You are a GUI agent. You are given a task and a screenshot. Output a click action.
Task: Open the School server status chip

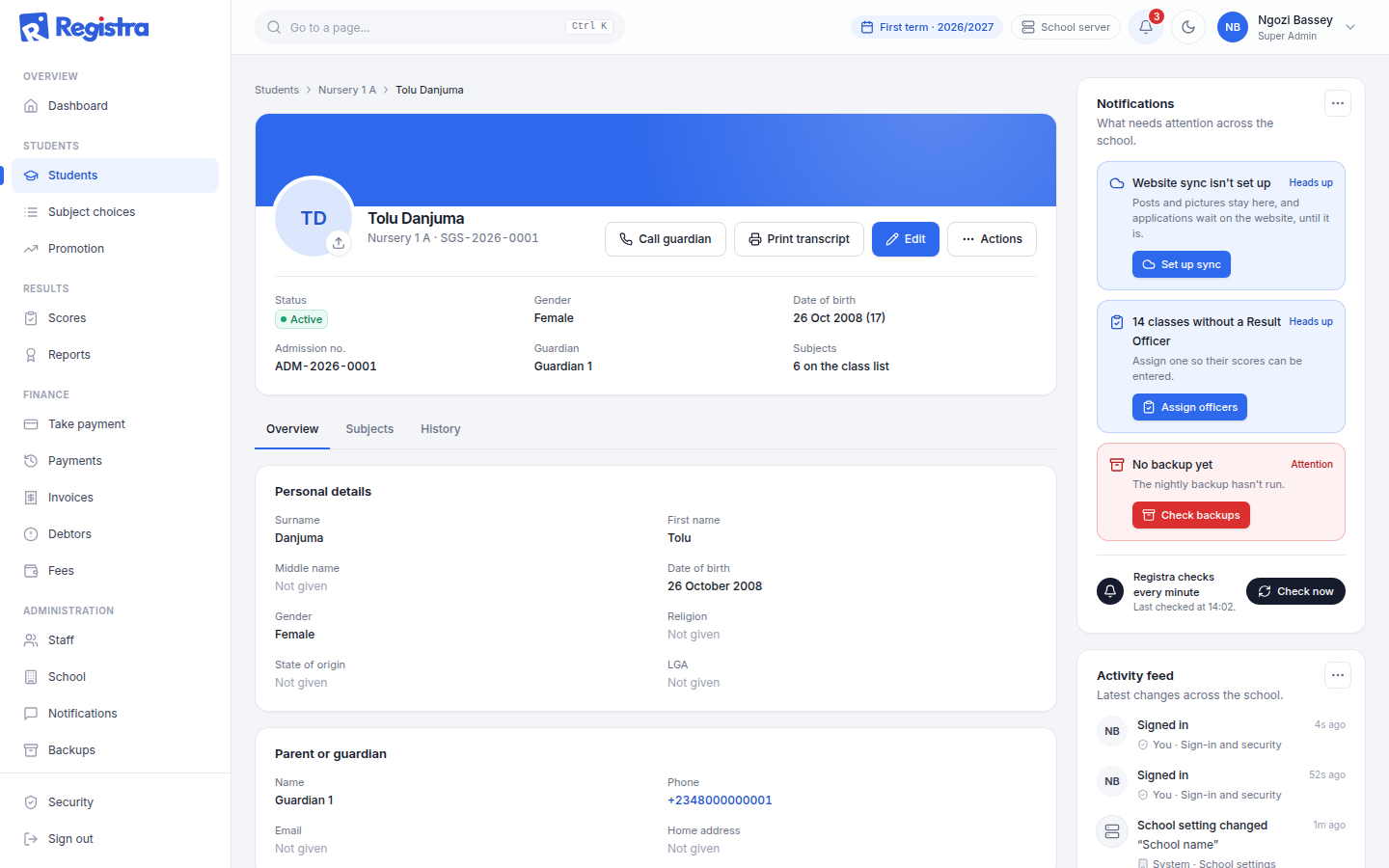click(1066, 27)
